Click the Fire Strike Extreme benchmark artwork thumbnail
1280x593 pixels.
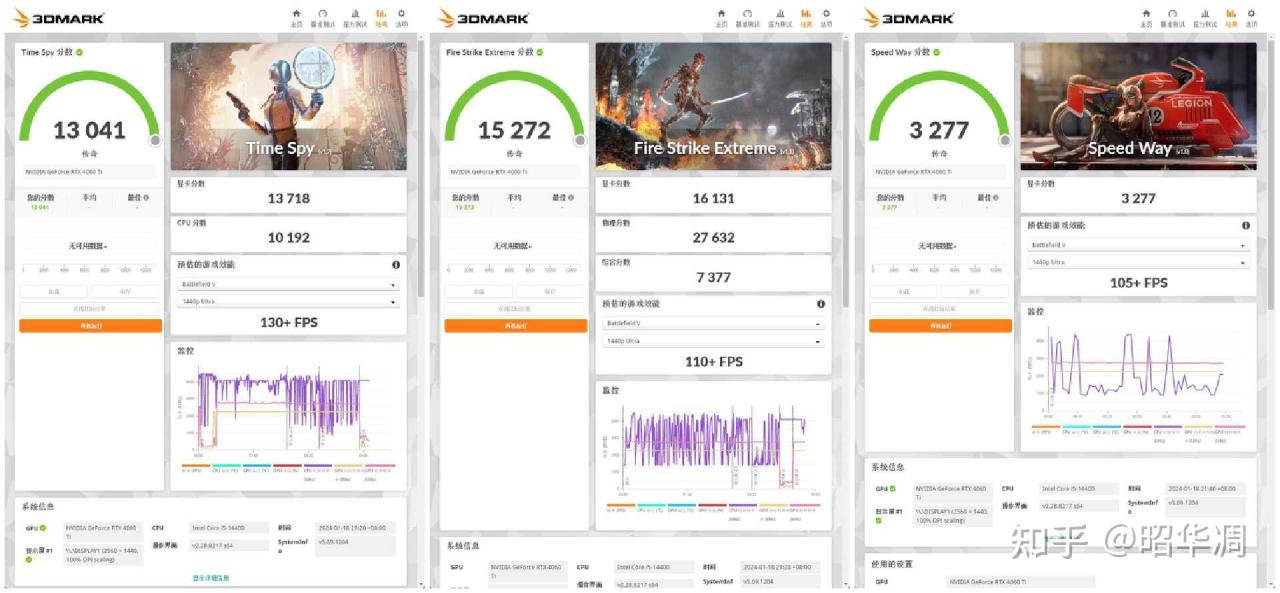point(714,107)
